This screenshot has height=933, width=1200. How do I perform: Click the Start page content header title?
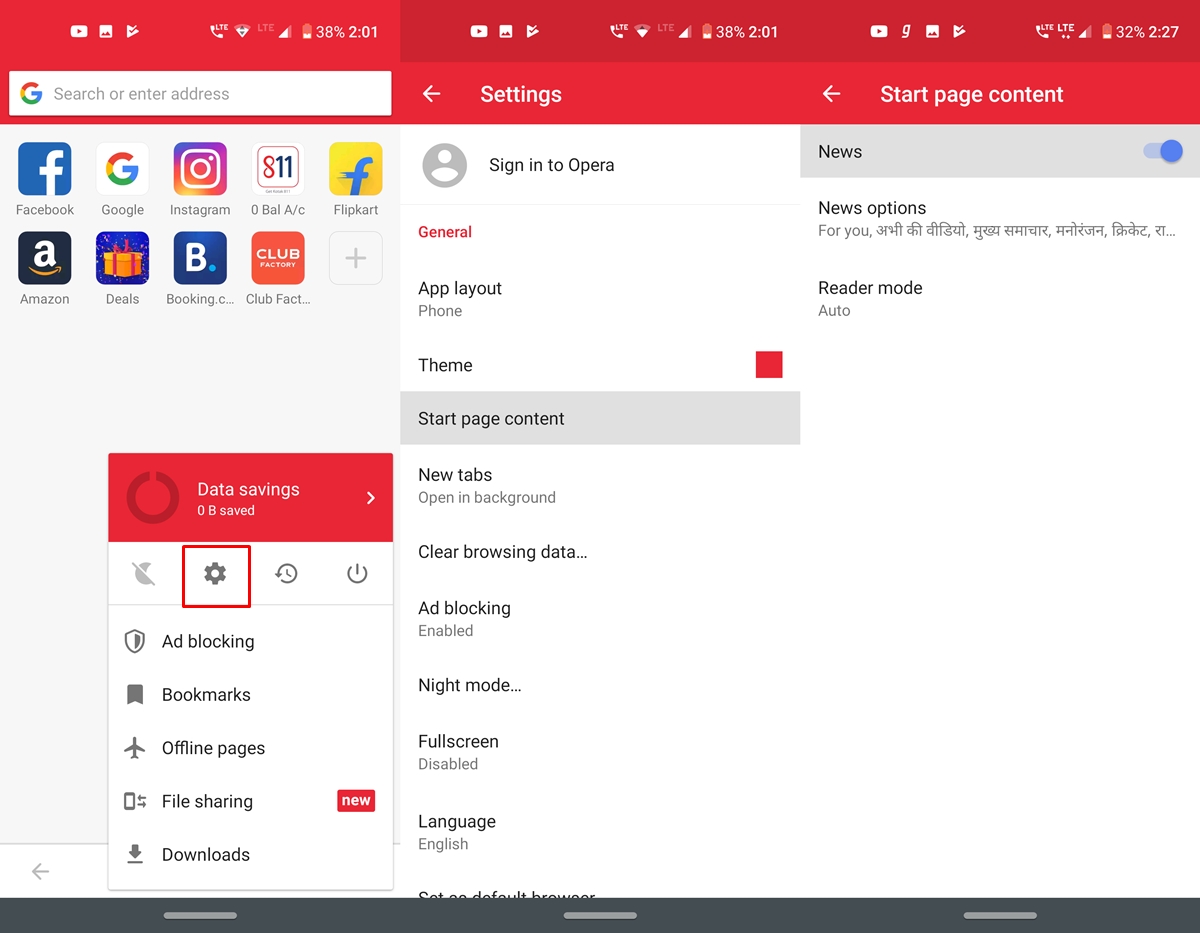point(972,94)
